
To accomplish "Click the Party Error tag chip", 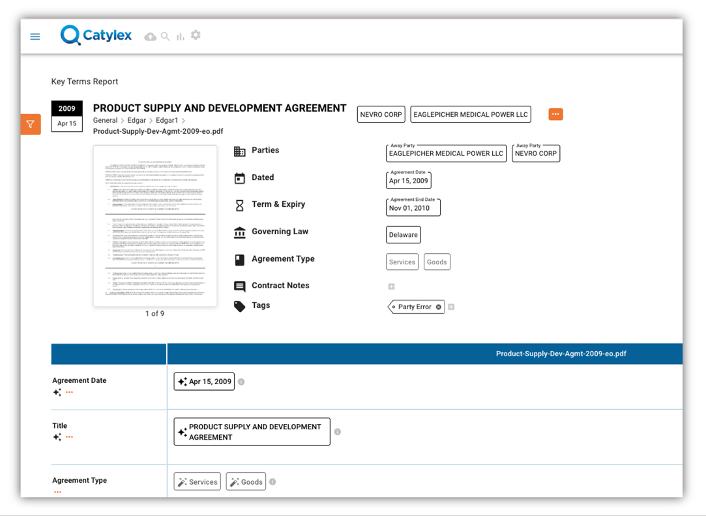I will 414,307.
